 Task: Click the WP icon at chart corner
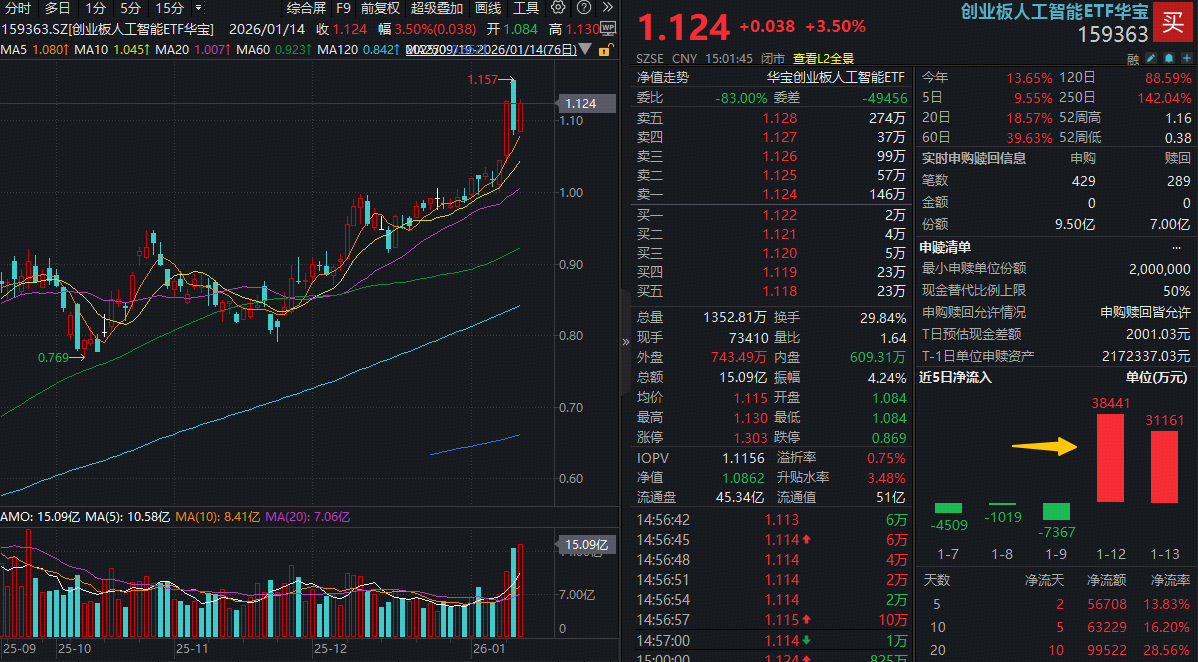[607, 29]
